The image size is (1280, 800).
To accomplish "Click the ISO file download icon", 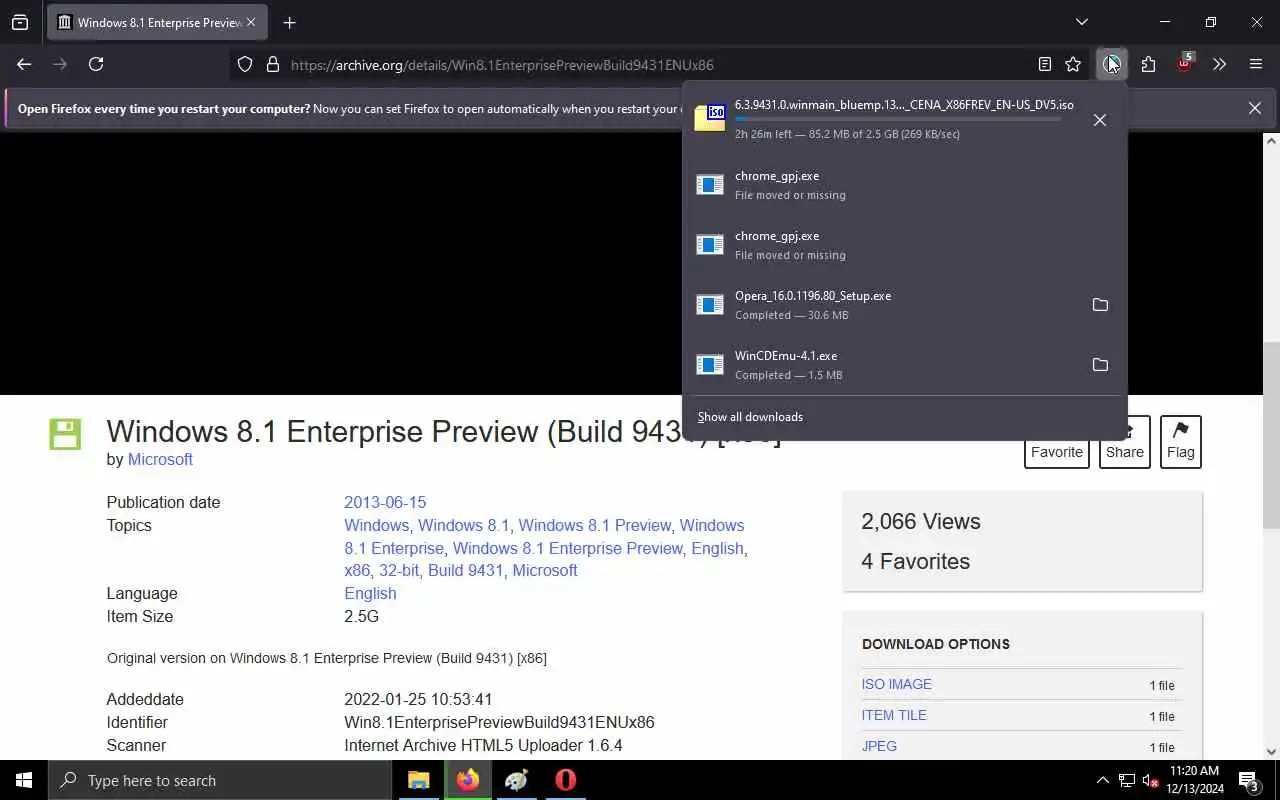I will (710, 118).
